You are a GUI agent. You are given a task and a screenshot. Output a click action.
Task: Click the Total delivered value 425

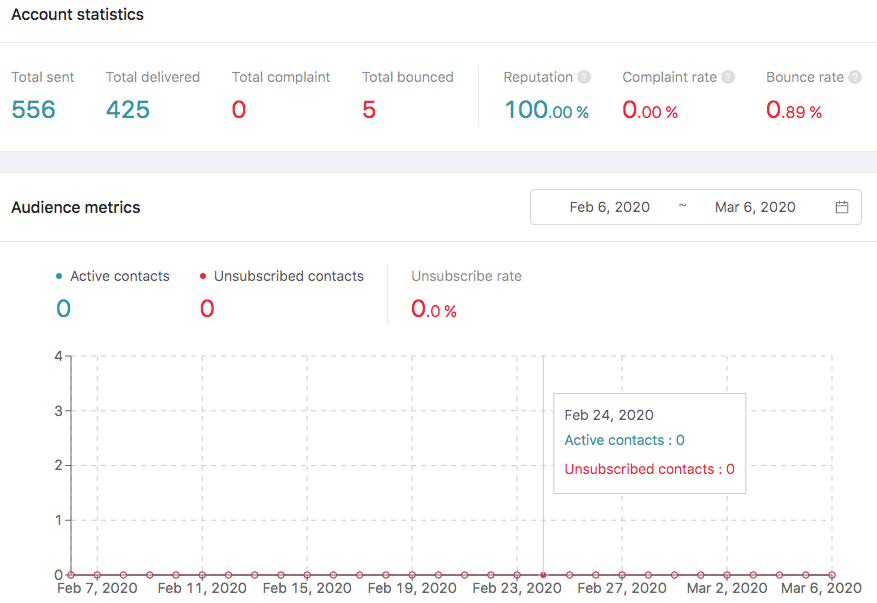click(128, 110)
